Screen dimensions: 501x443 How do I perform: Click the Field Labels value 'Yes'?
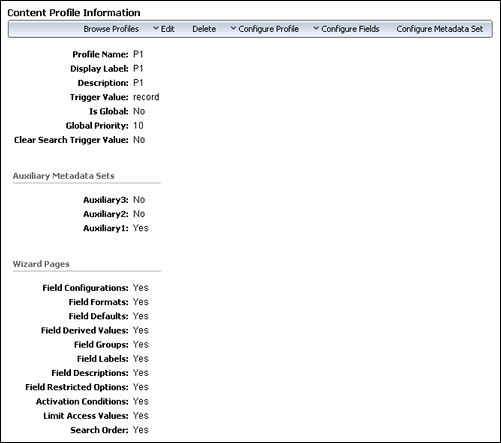click(x=141, y=359)
